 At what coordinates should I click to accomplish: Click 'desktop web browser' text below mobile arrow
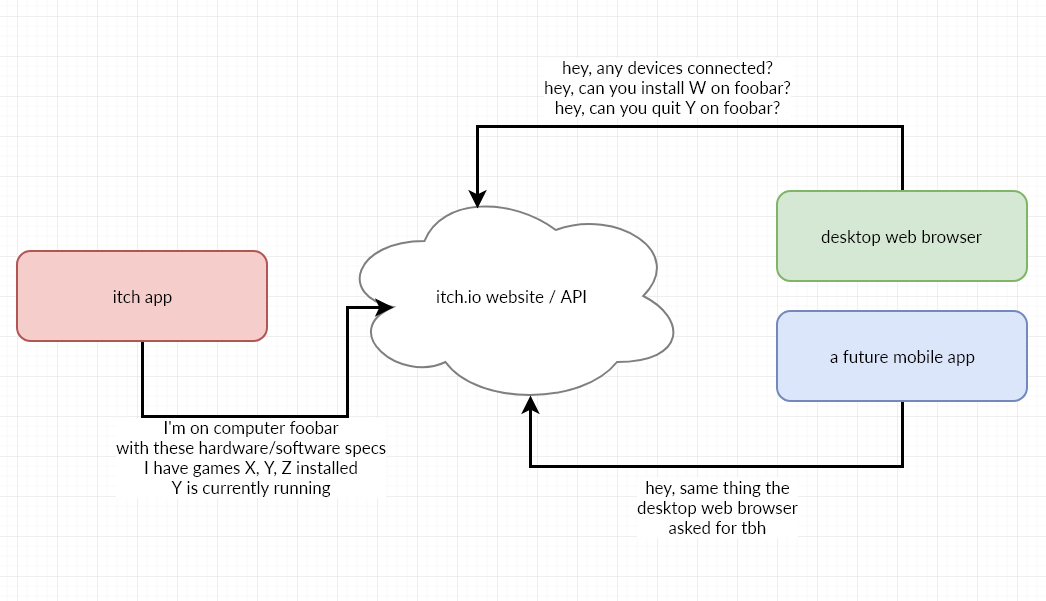point(717,508)
